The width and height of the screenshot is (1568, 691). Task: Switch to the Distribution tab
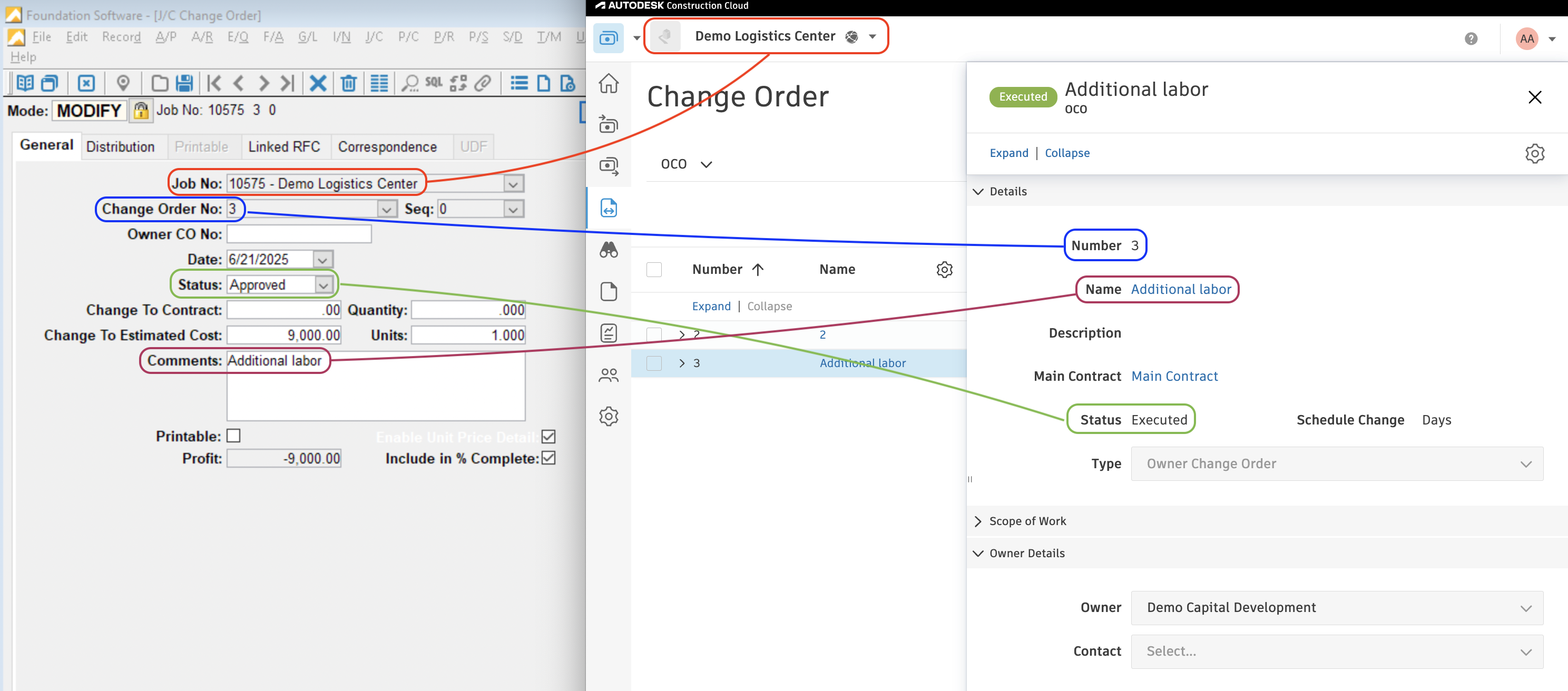pyautogui.click(x=121, y=146)
